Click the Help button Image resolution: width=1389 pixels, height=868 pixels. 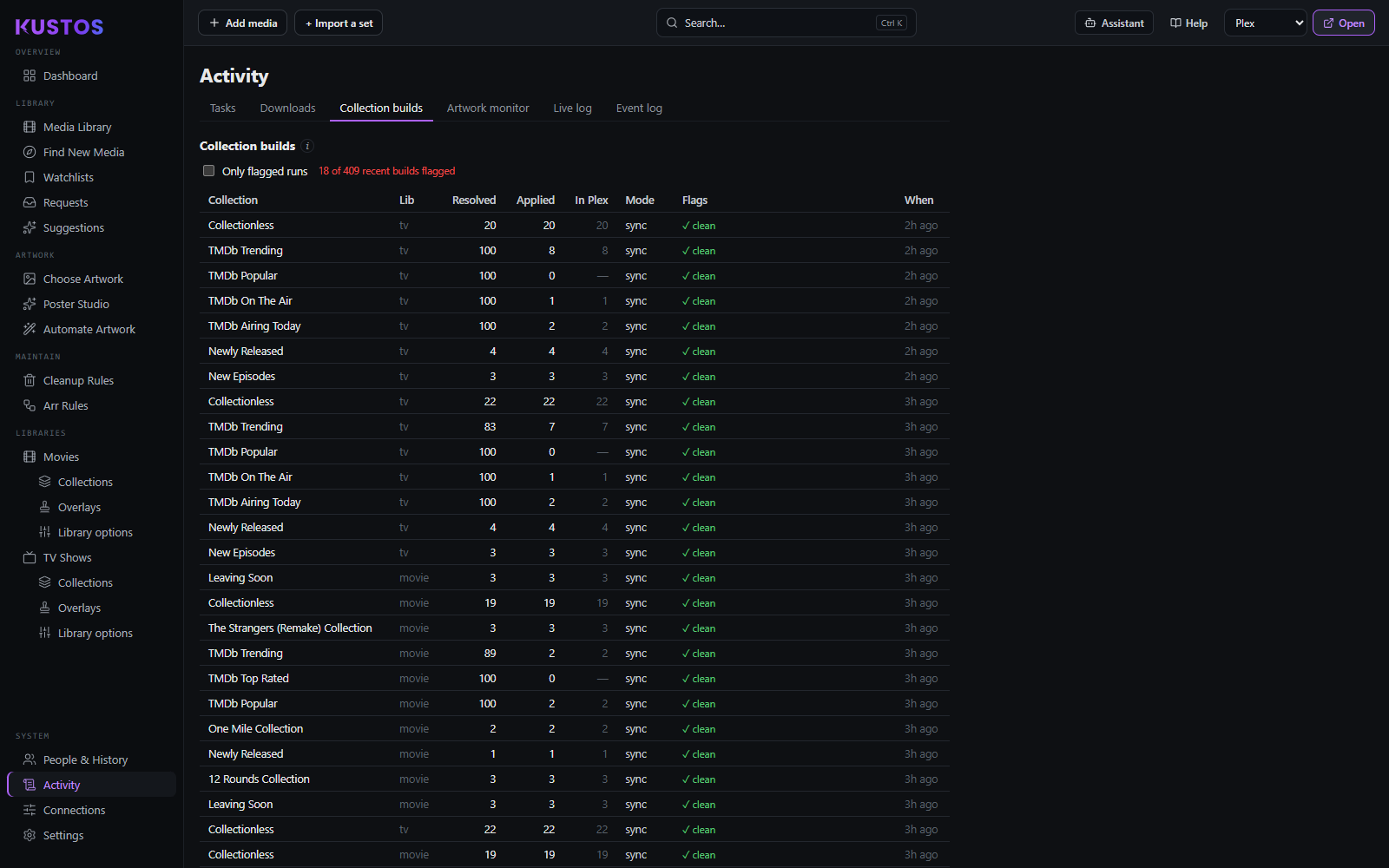[x=1188, y=23]
